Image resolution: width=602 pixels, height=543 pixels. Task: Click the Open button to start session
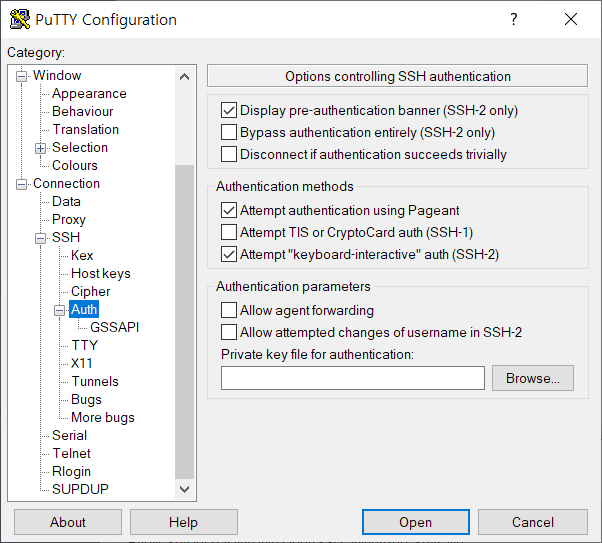point(416,522)
